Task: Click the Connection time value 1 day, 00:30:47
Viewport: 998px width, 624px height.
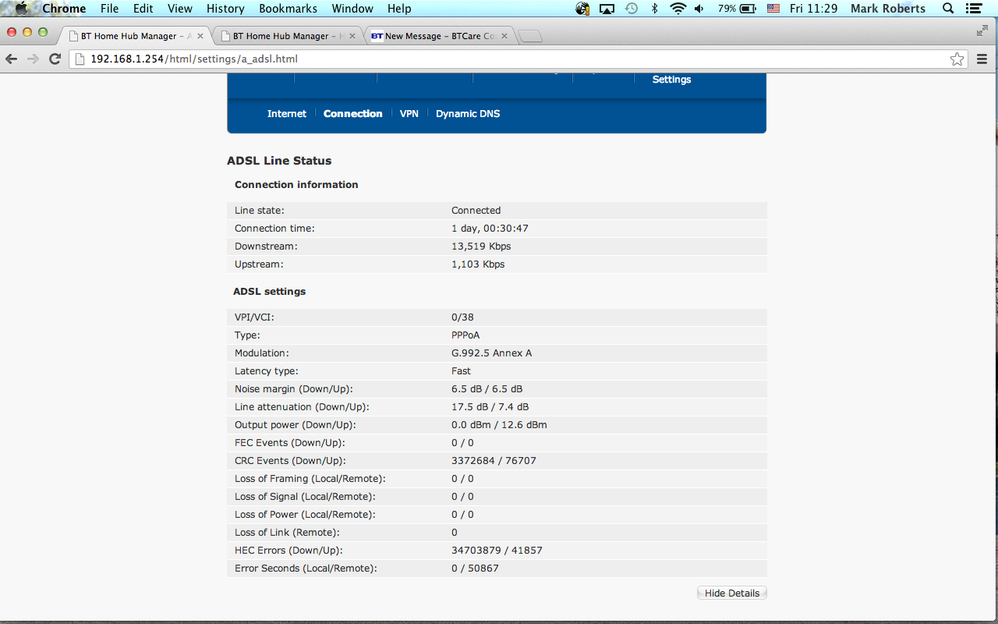Action: coord(490,229)
